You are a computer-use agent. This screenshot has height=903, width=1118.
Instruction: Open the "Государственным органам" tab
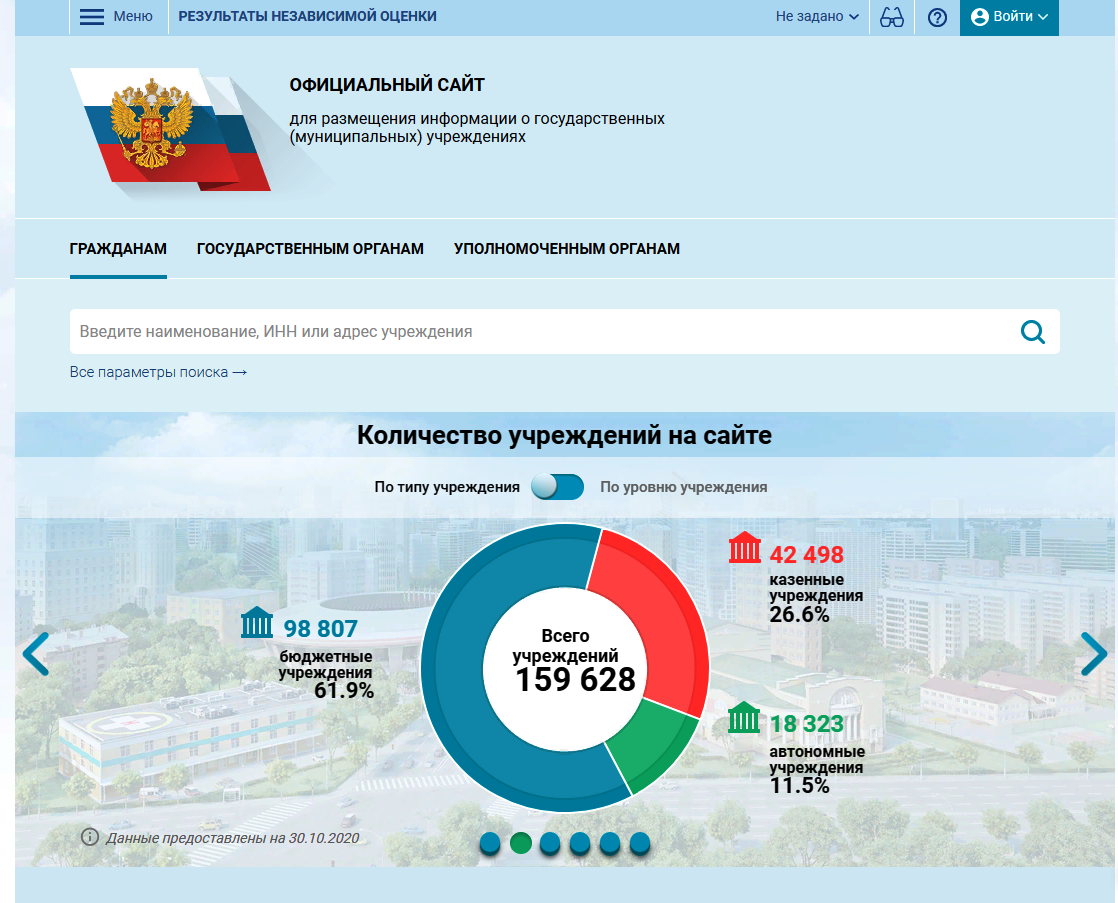click(310, 249)
